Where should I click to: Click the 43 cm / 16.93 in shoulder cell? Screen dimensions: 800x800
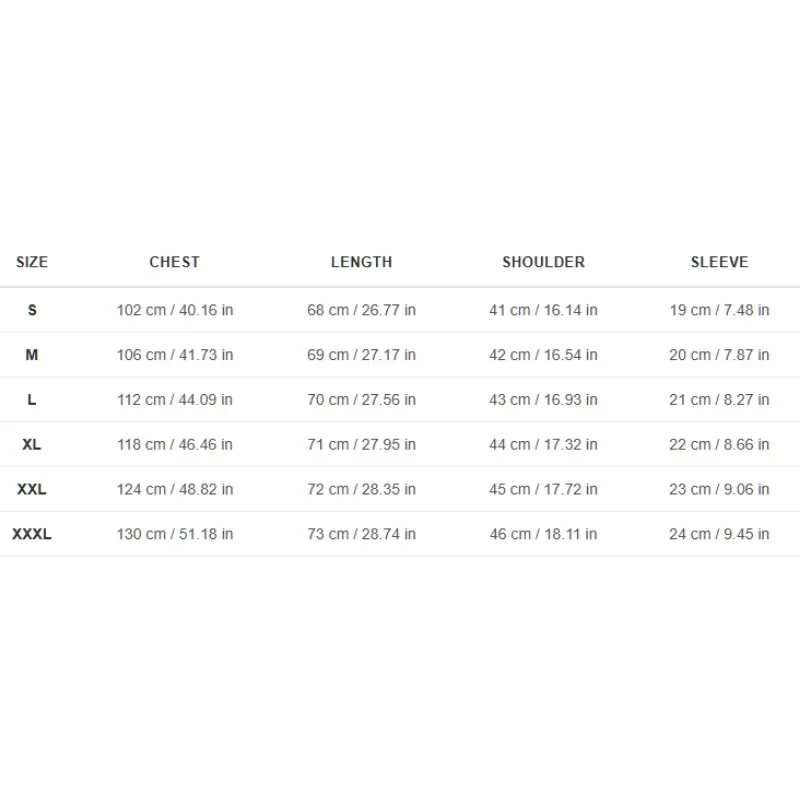point(543,399)
